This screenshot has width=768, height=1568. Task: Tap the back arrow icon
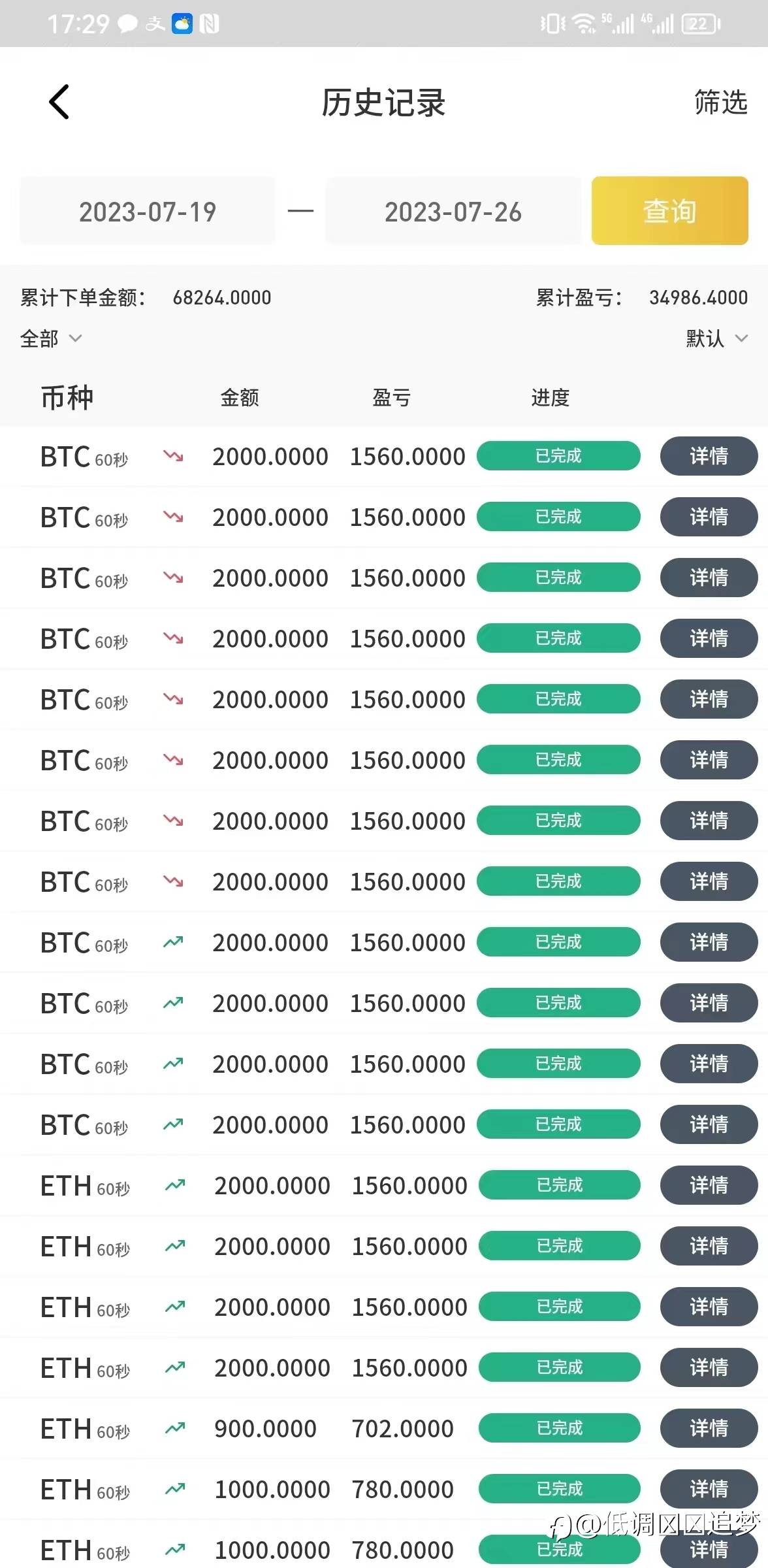pos(59,103)
